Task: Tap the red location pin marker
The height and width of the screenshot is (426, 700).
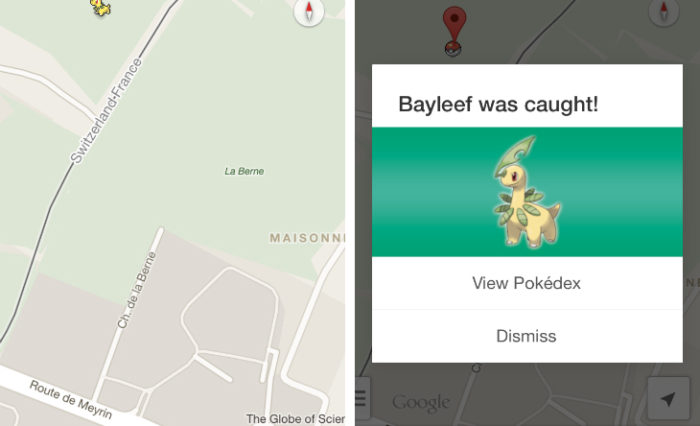Action: (454, 24)
